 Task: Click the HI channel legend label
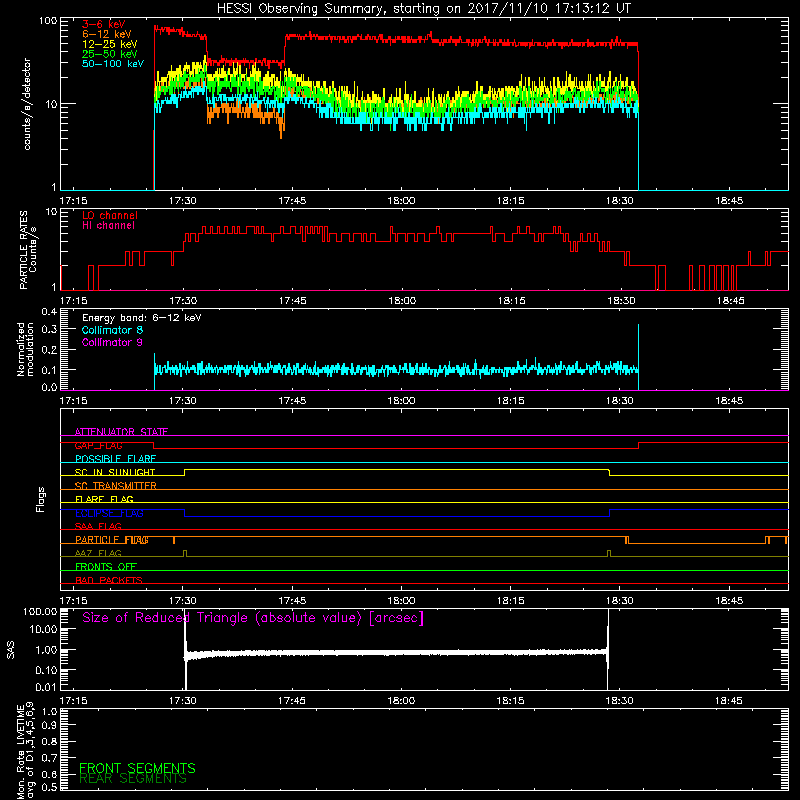108,226
